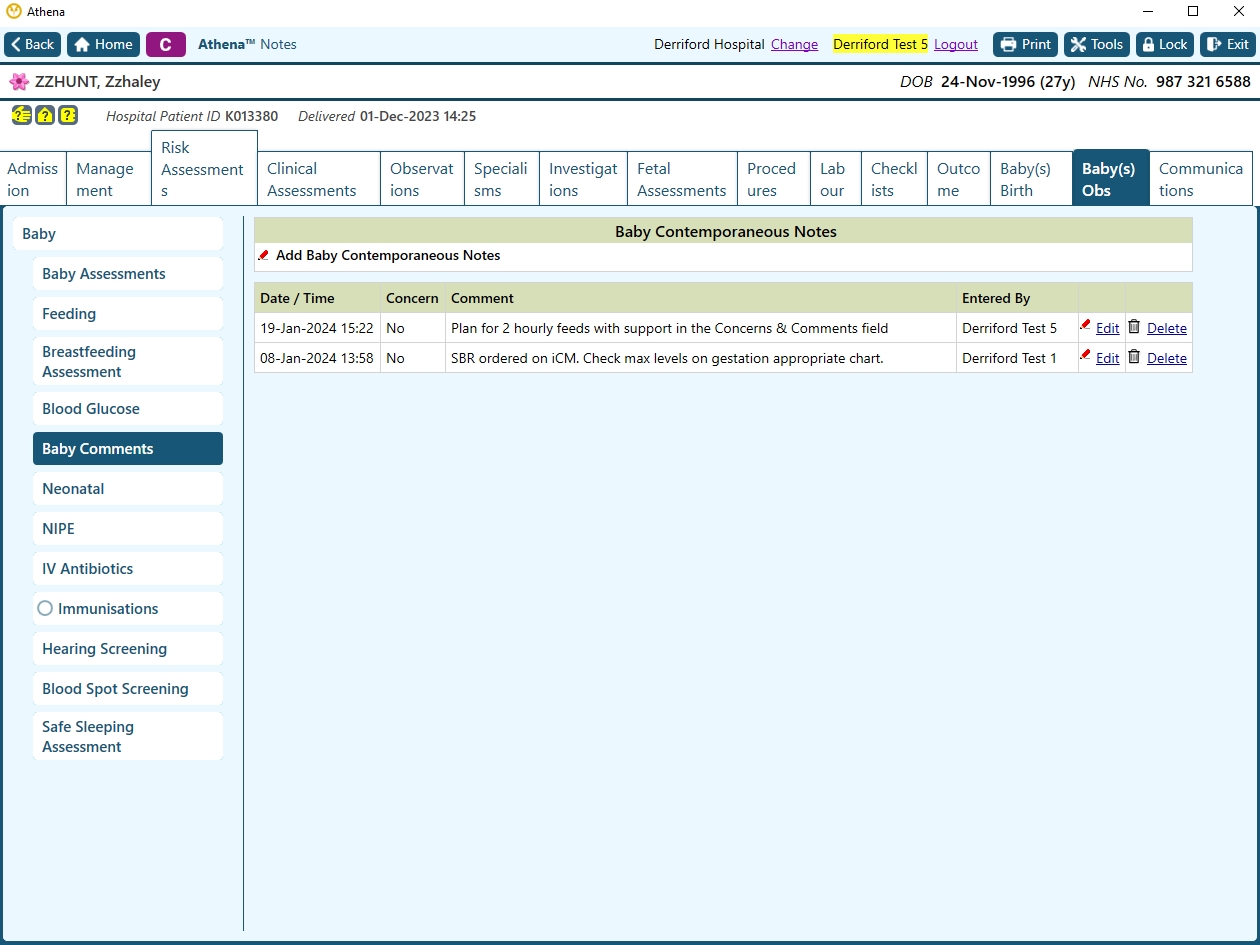This screenshot has width=1260, height=945.
Task: Add Baby Contemporaneous Notes
Action: (388, 255)
